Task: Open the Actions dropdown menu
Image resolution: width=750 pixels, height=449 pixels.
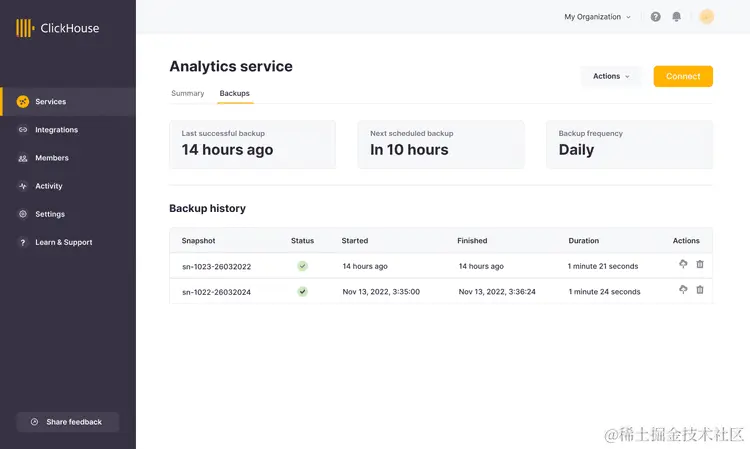Action: 611,76
